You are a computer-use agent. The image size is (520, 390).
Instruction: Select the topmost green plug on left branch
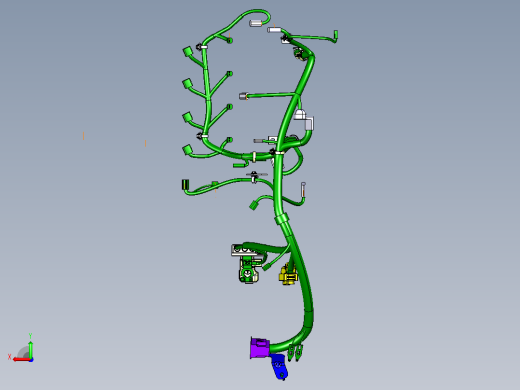point(188,52)
